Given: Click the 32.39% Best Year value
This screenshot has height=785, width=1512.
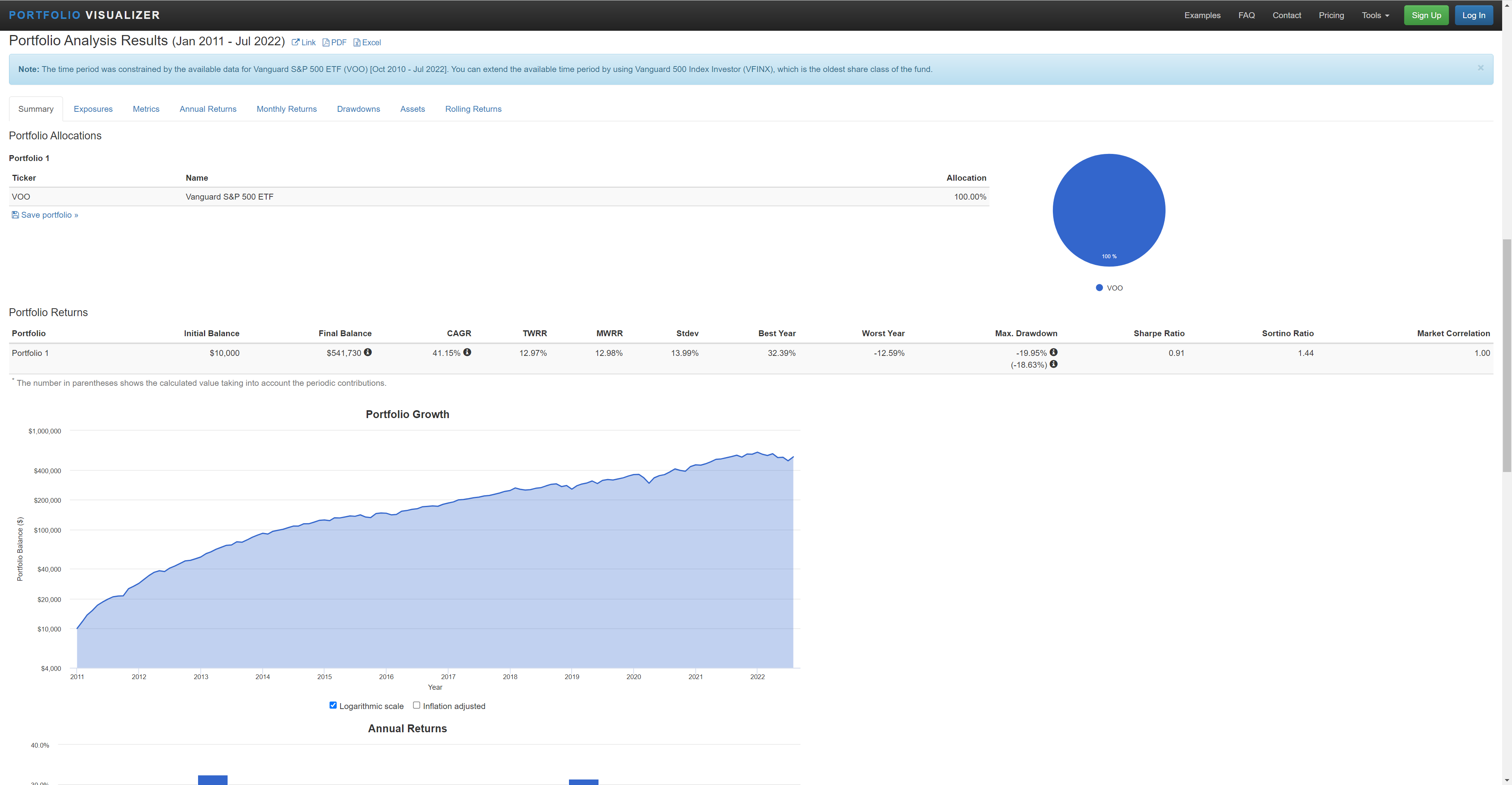Looking at the screenshot, I should 781,353.
